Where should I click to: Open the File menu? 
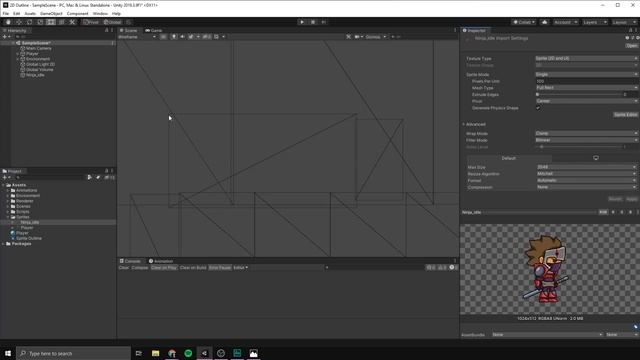(x=6, y=13)
